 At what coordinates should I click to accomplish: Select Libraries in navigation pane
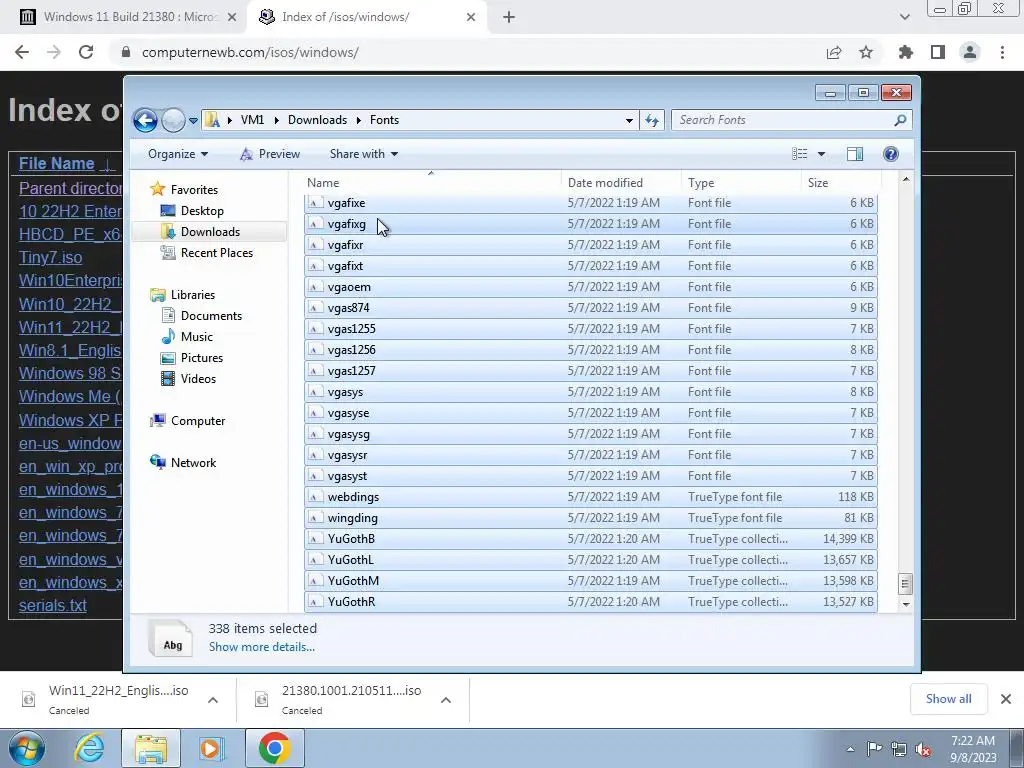point(193,295)
